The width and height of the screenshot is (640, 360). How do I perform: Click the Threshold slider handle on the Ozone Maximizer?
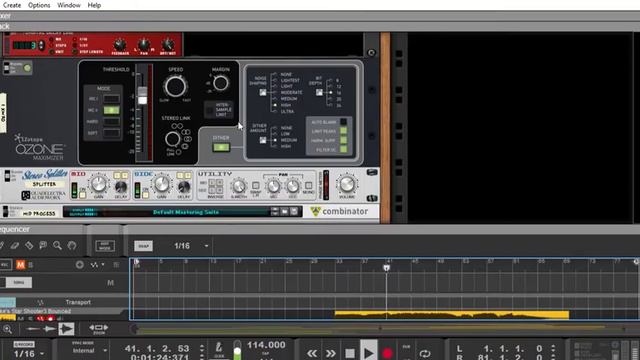(x=142, y=95)
